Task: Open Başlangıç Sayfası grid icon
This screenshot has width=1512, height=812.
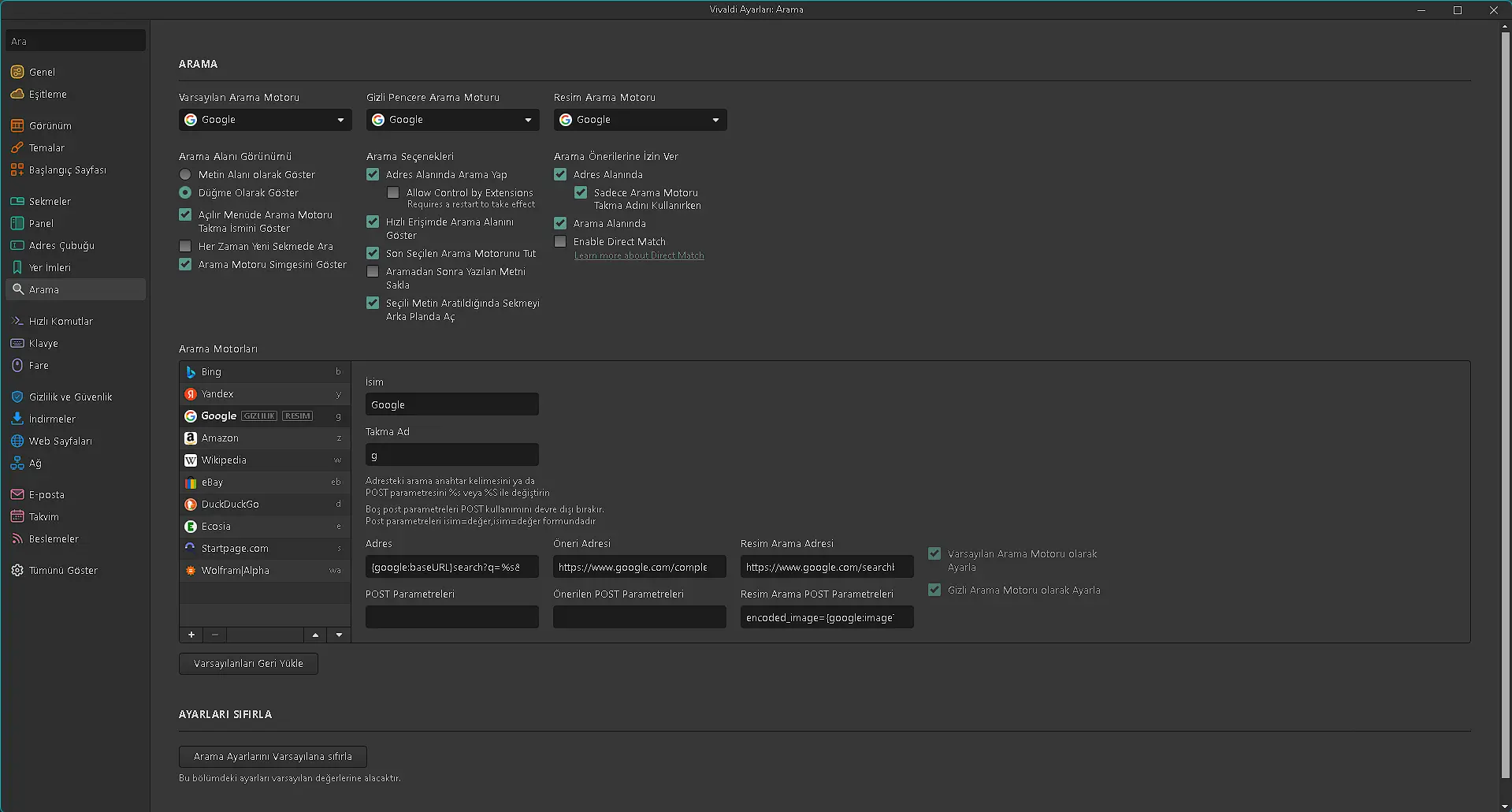Action: tap(17, 169)
